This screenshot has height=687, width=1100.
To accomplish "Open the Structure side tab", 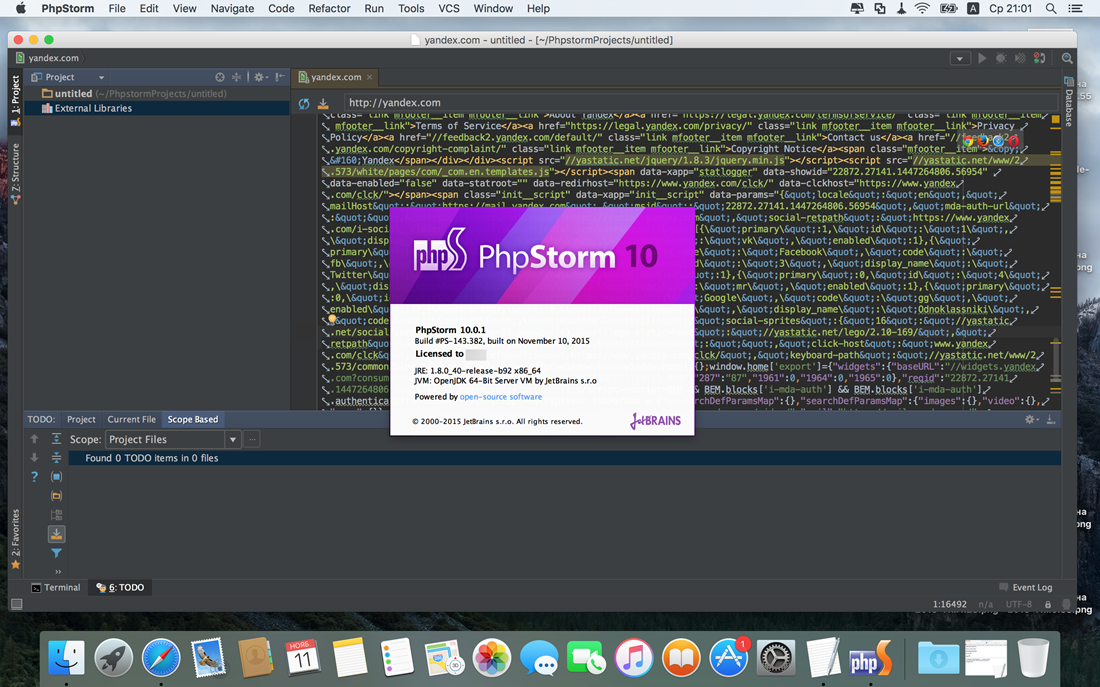I will point(15,173).
